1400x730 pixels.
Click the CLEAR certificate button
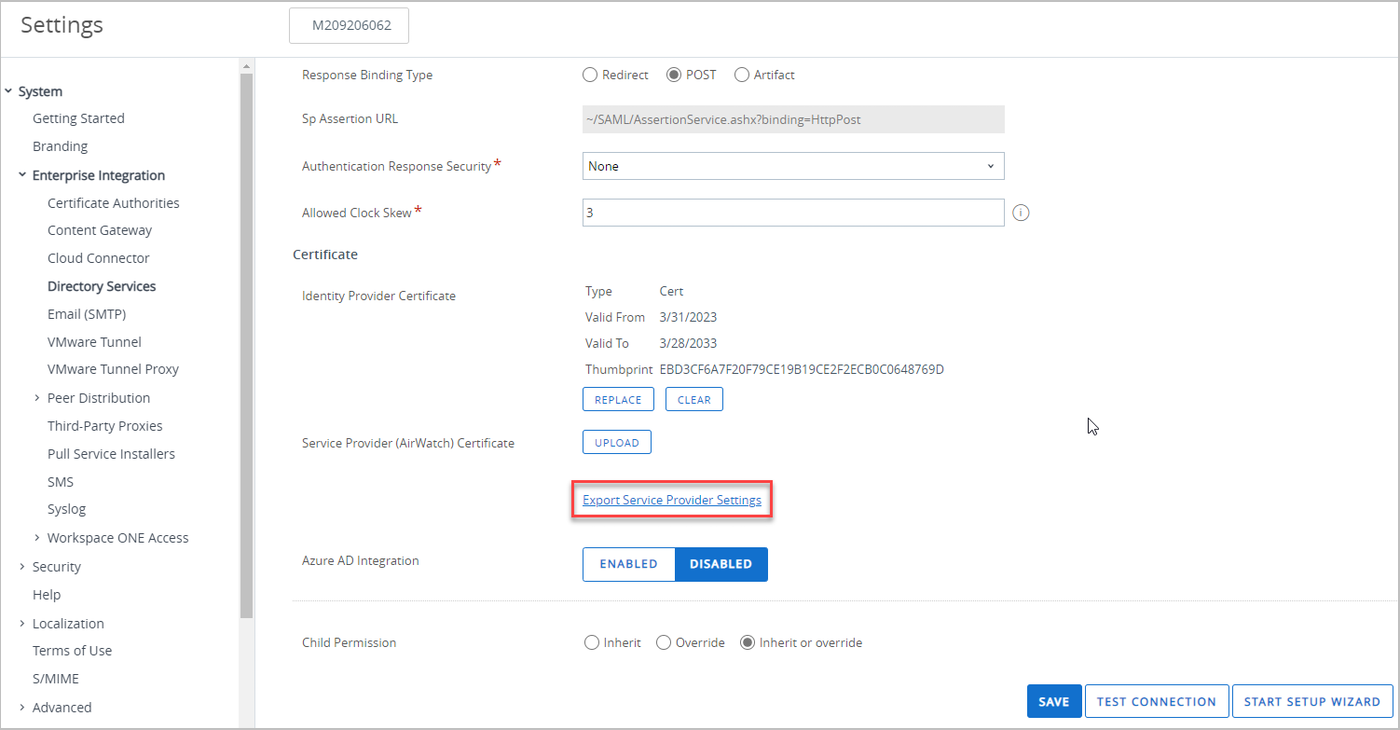(694, 399)
